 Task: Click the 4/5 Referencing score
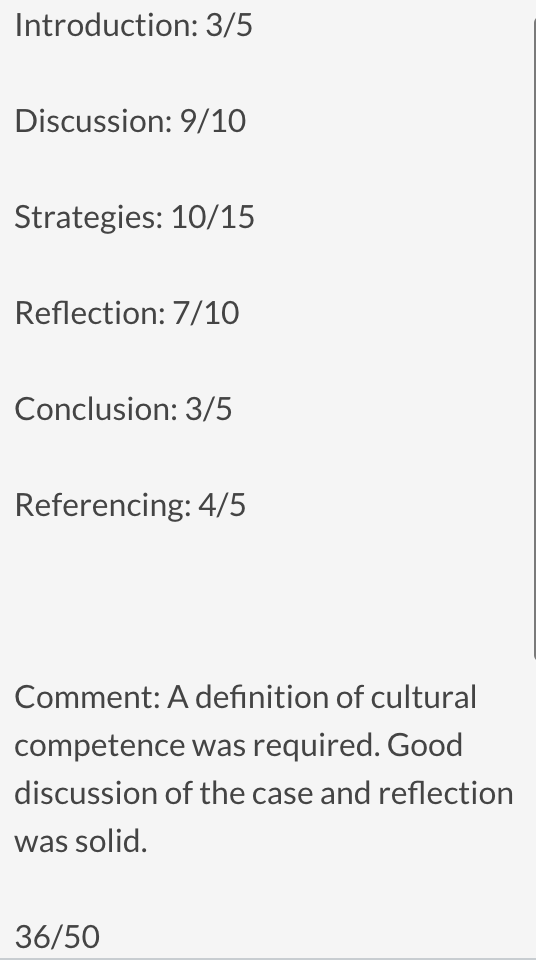tap(222, 505)
